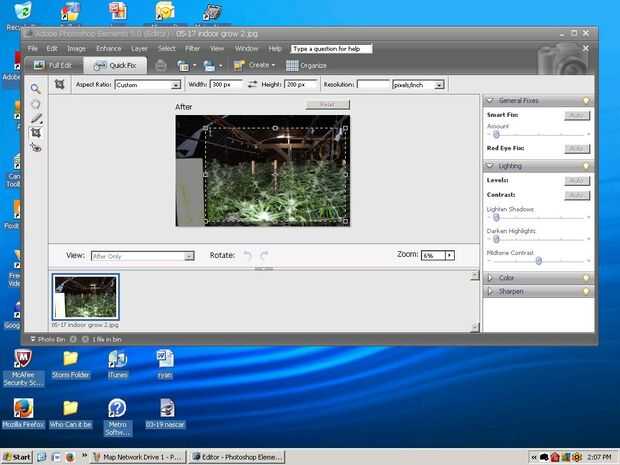
Task: Open the ryan document on desktop
Action: (165, 364)
